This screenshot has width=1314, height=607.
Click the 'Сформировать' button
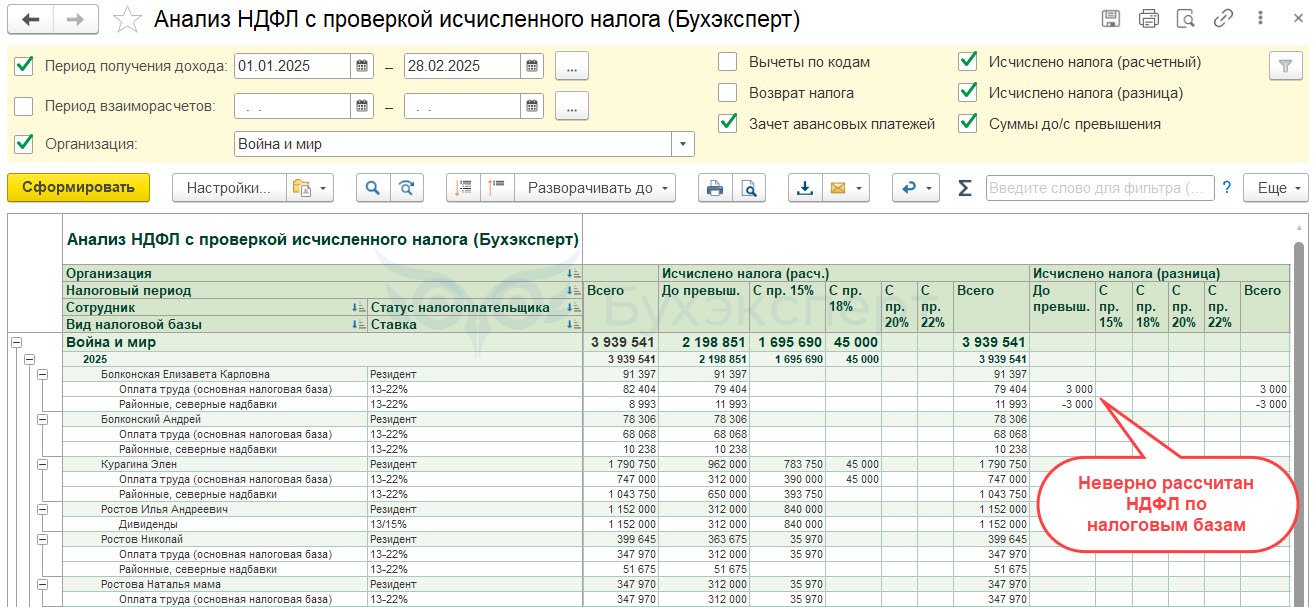point(78,188)
